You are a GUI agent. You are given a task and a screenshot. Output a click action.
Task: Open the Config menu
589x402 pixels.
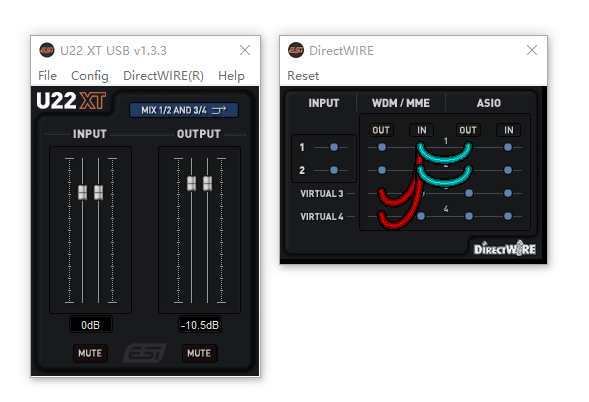pos(90,76)
